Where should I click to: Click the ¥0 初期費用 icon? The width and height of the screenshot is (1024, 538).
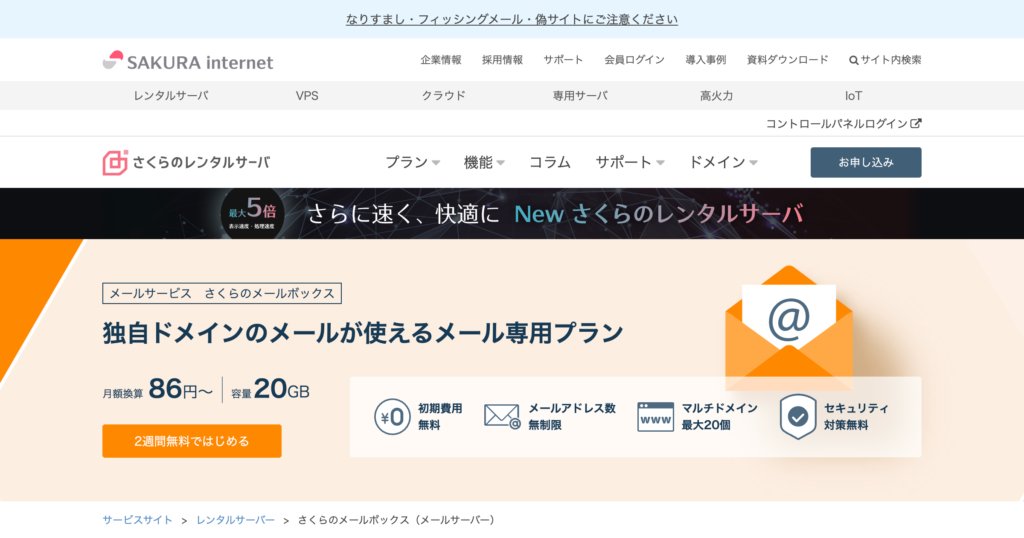point(392,417)
